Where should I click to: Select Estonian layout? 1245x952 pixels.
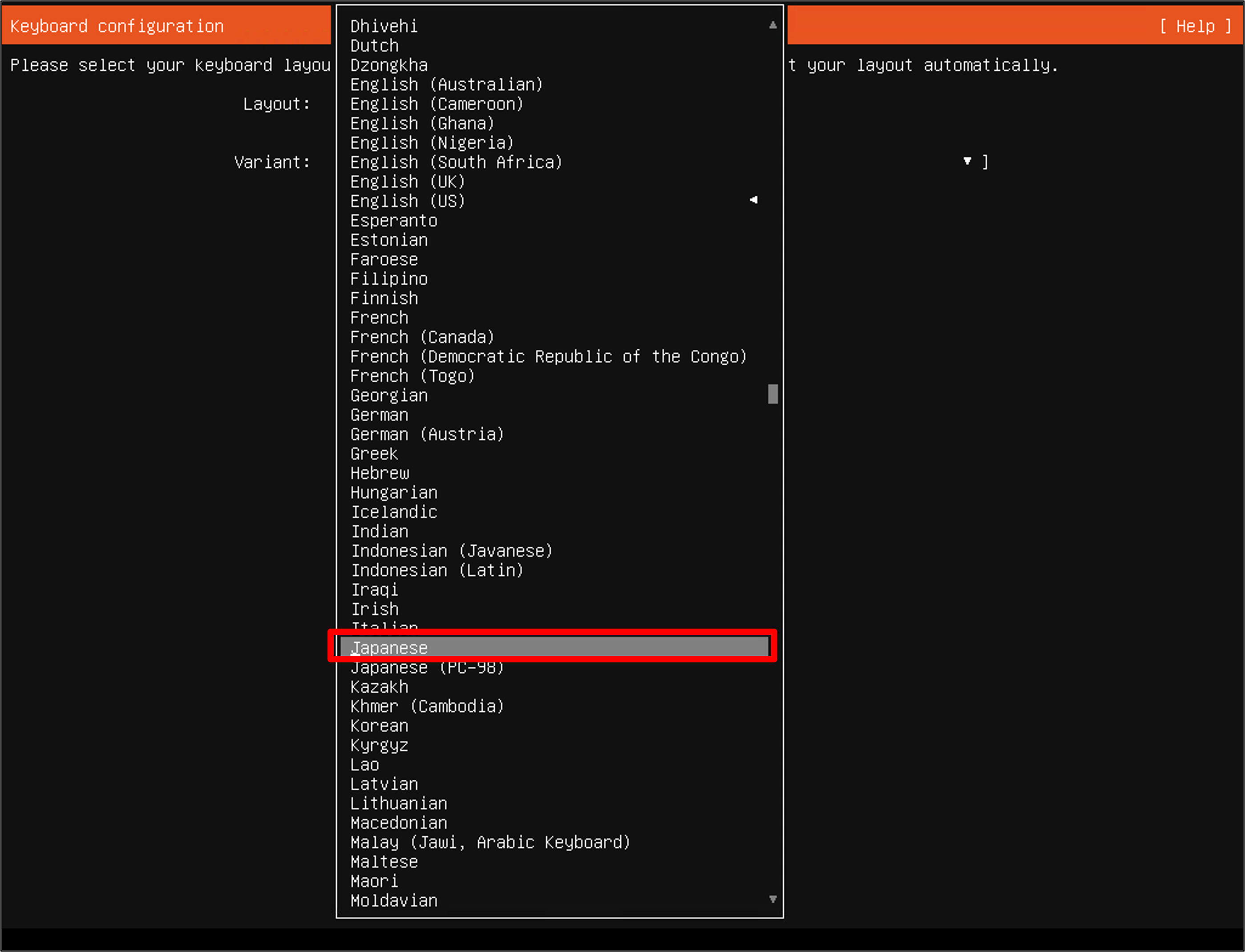pyautogui.click(x=389, y=240)
